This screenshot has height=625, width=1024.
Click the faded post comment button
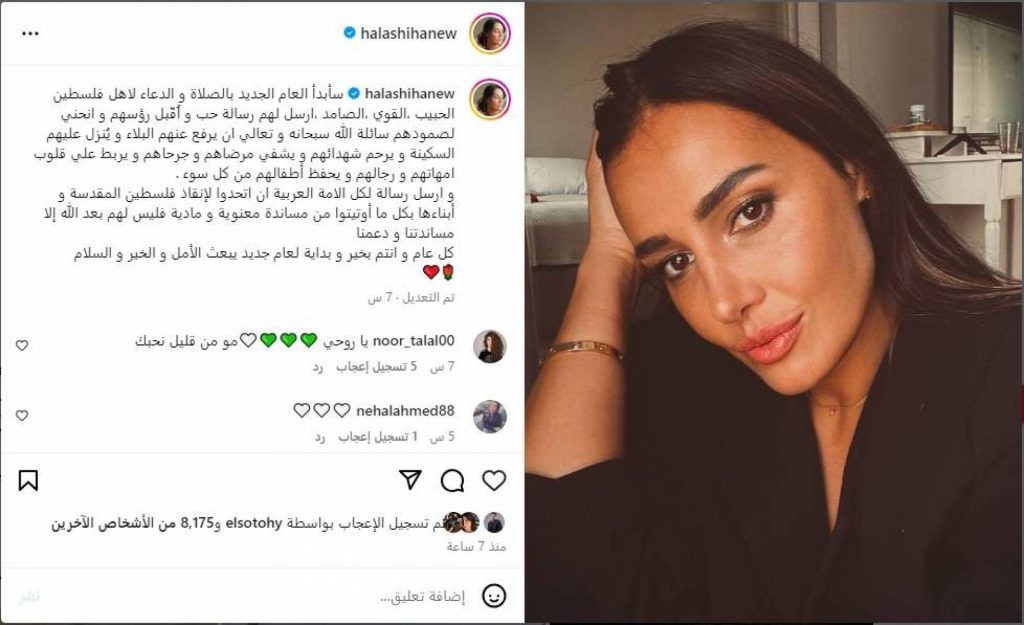point(29,596)
